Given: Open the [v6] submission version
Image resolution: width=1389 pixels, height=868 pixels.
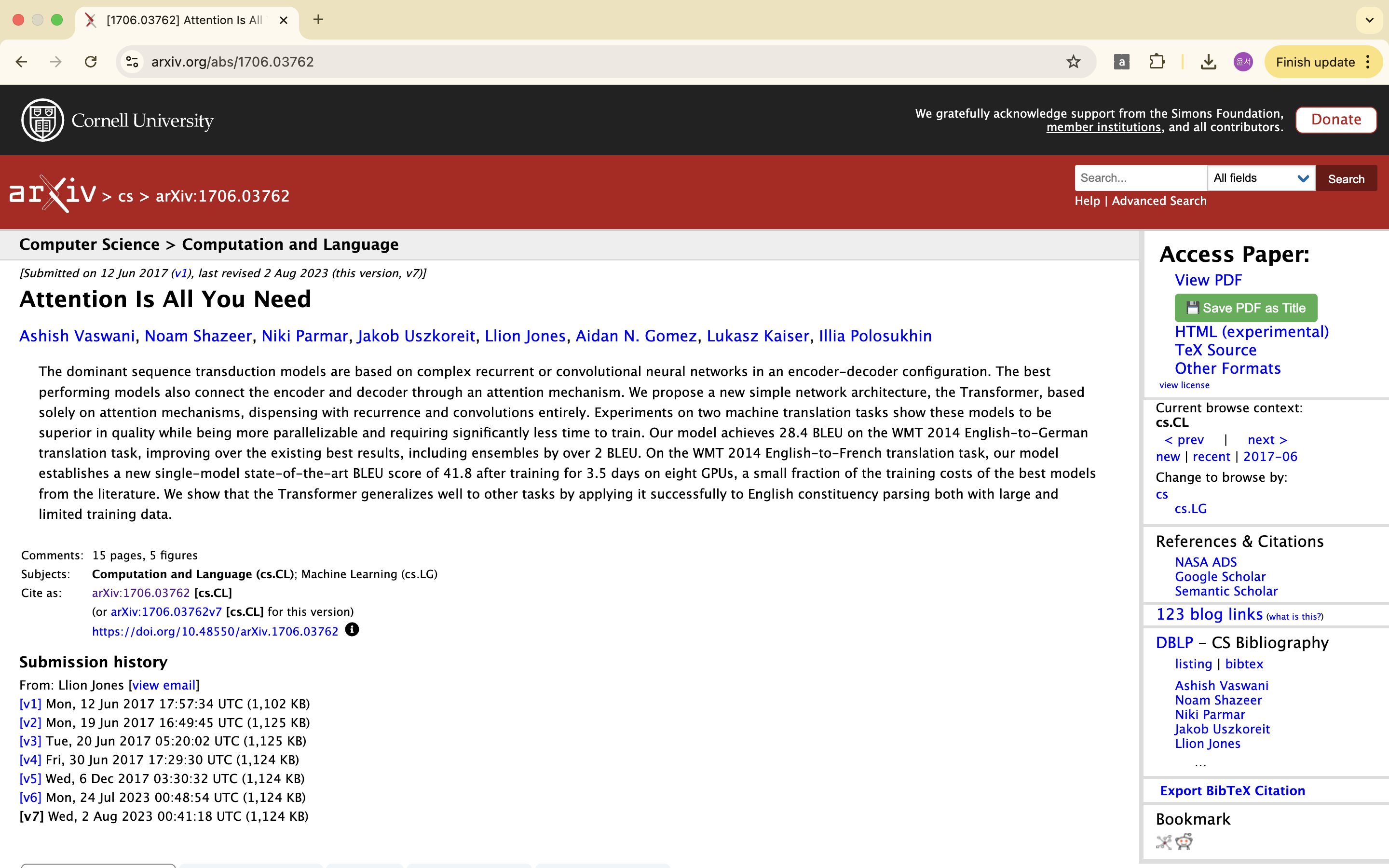Looking at the screenshot, I should pyautogui.click(x=30, y=798).
